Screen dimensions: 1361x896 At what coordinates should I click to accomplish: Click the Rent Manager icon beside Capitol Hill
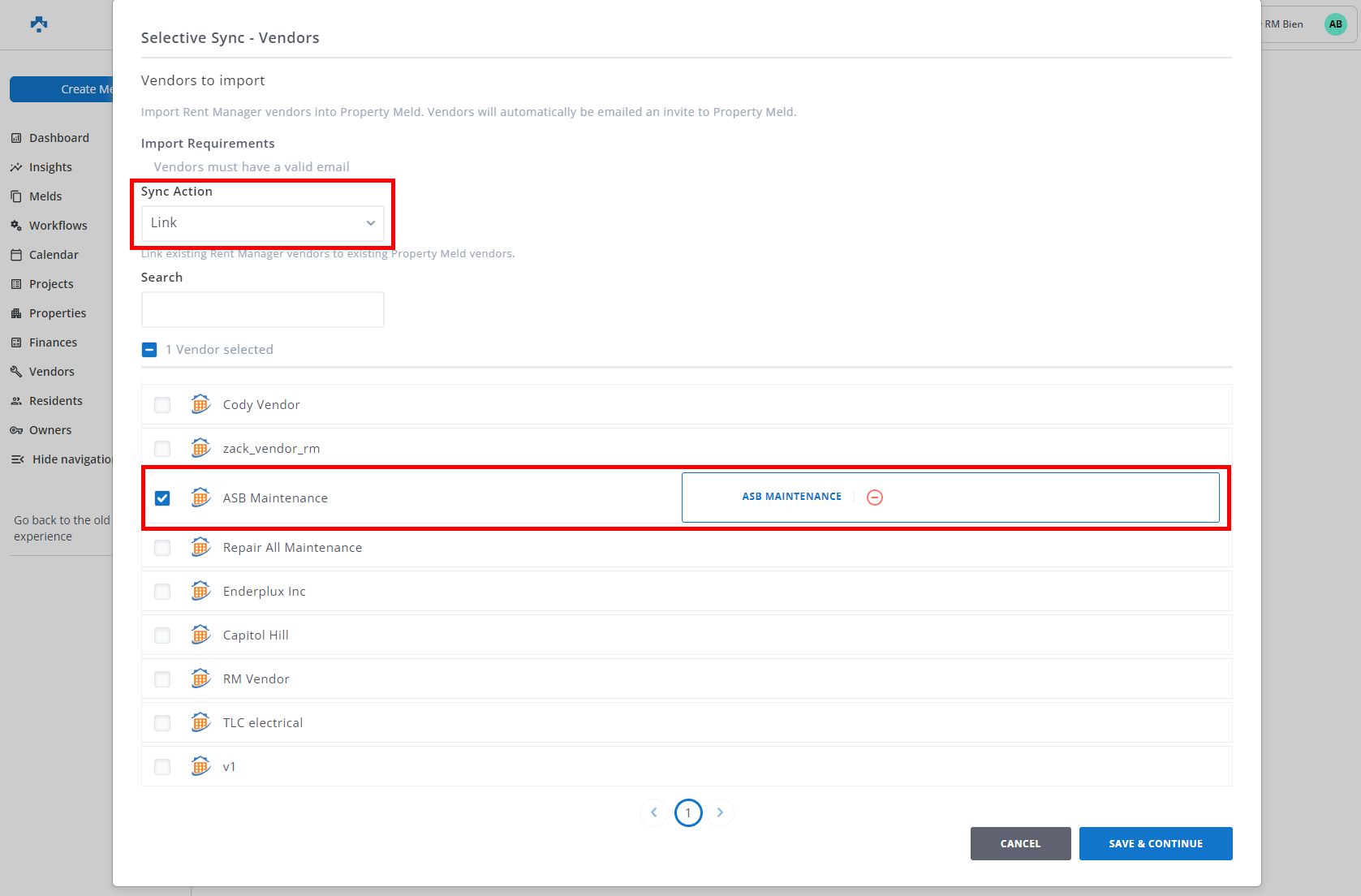point(200,635)
